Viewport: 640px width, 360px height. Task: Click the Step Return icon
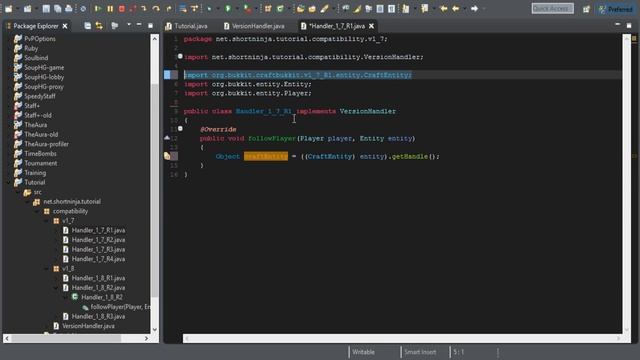[169, 8]
